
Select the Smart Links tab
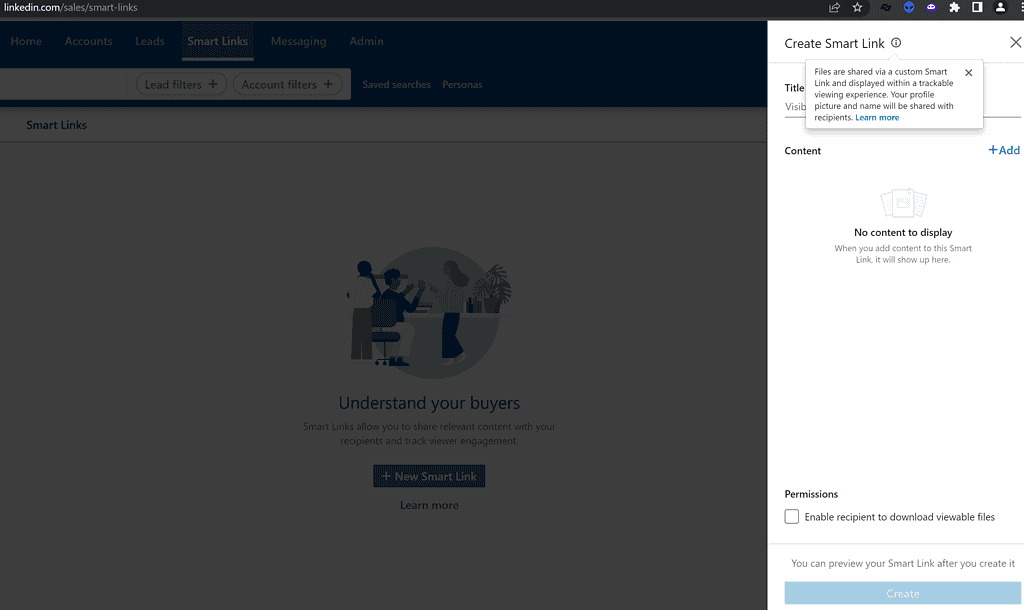(x=217, y=41)
